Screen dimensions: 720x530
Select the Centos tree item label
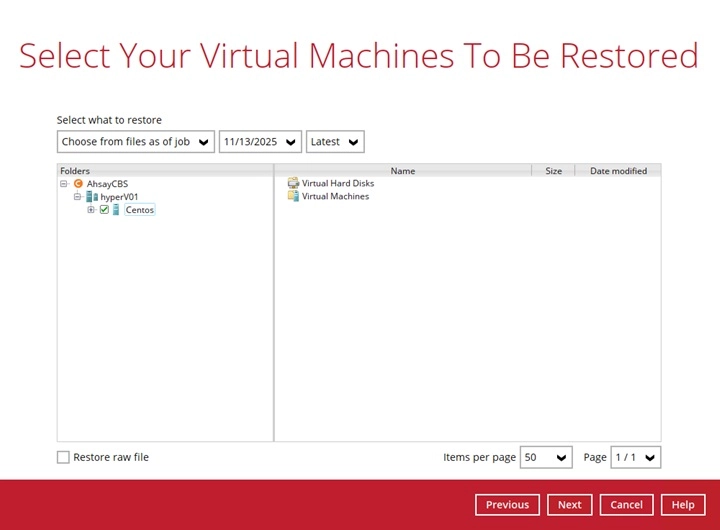(x=140, y=210)
